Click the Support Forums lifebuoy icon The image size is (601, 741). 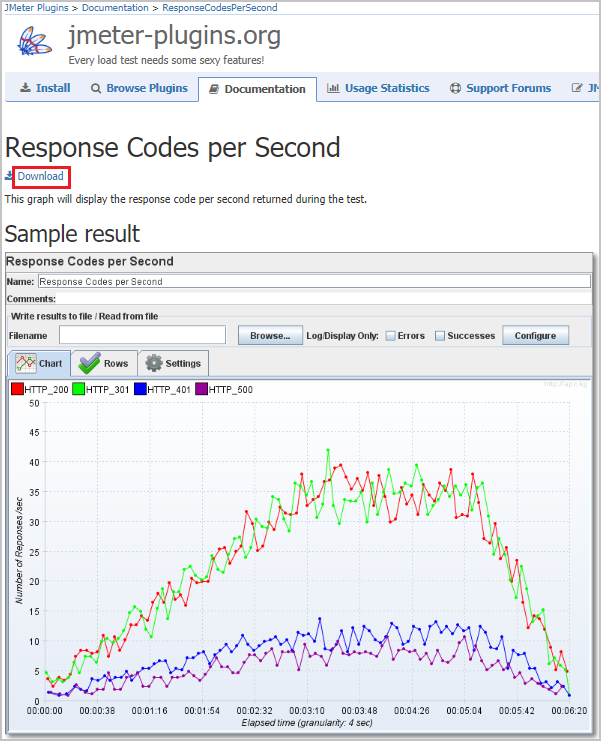[455, 88]
